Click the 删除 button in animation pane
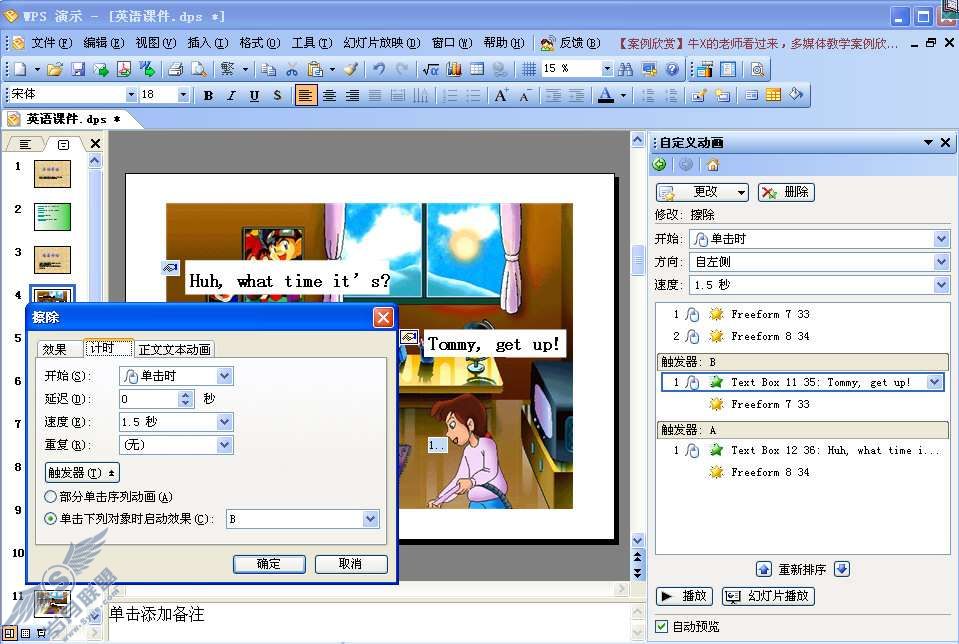This screenshot has width=959, height=644. 786,192
